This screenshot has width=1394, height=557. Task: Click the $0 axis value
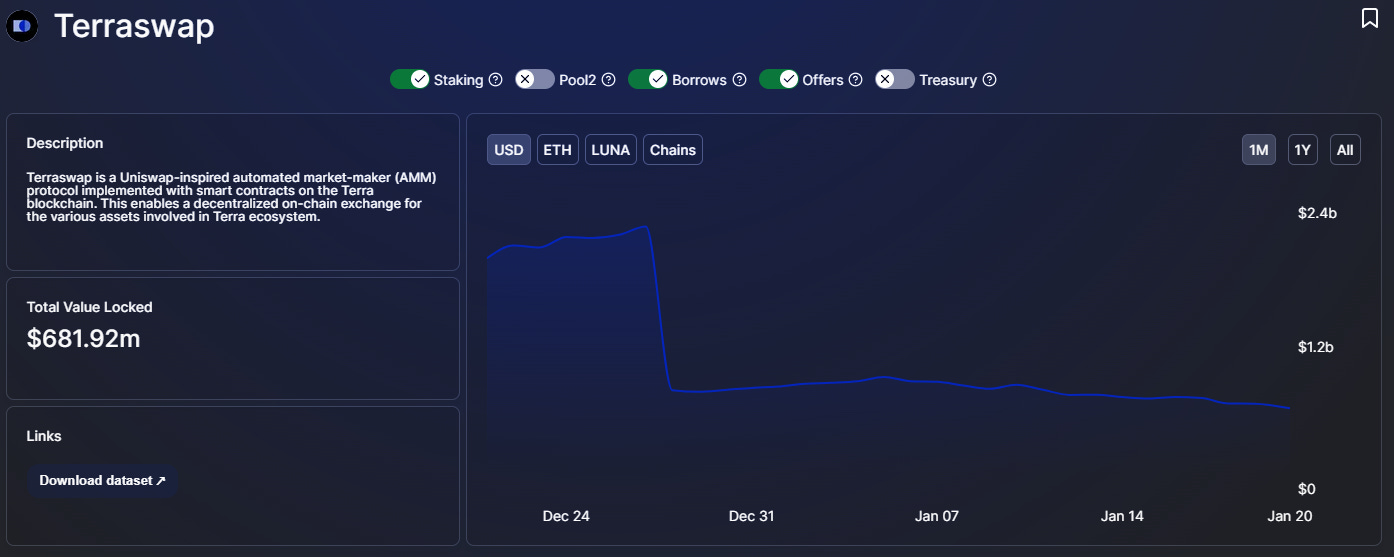click(x=1307, y=489)
